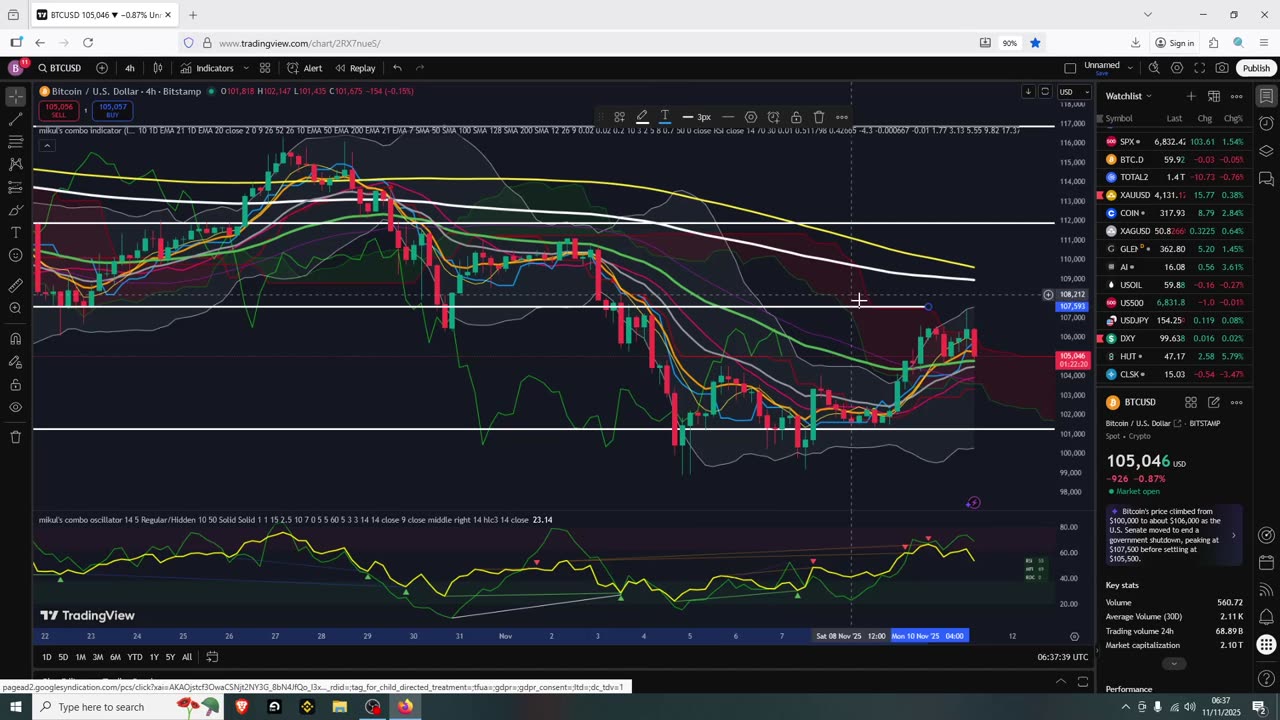Select XAUUSD in the watchlist

pyautogui.click(x=1175, y=195)
